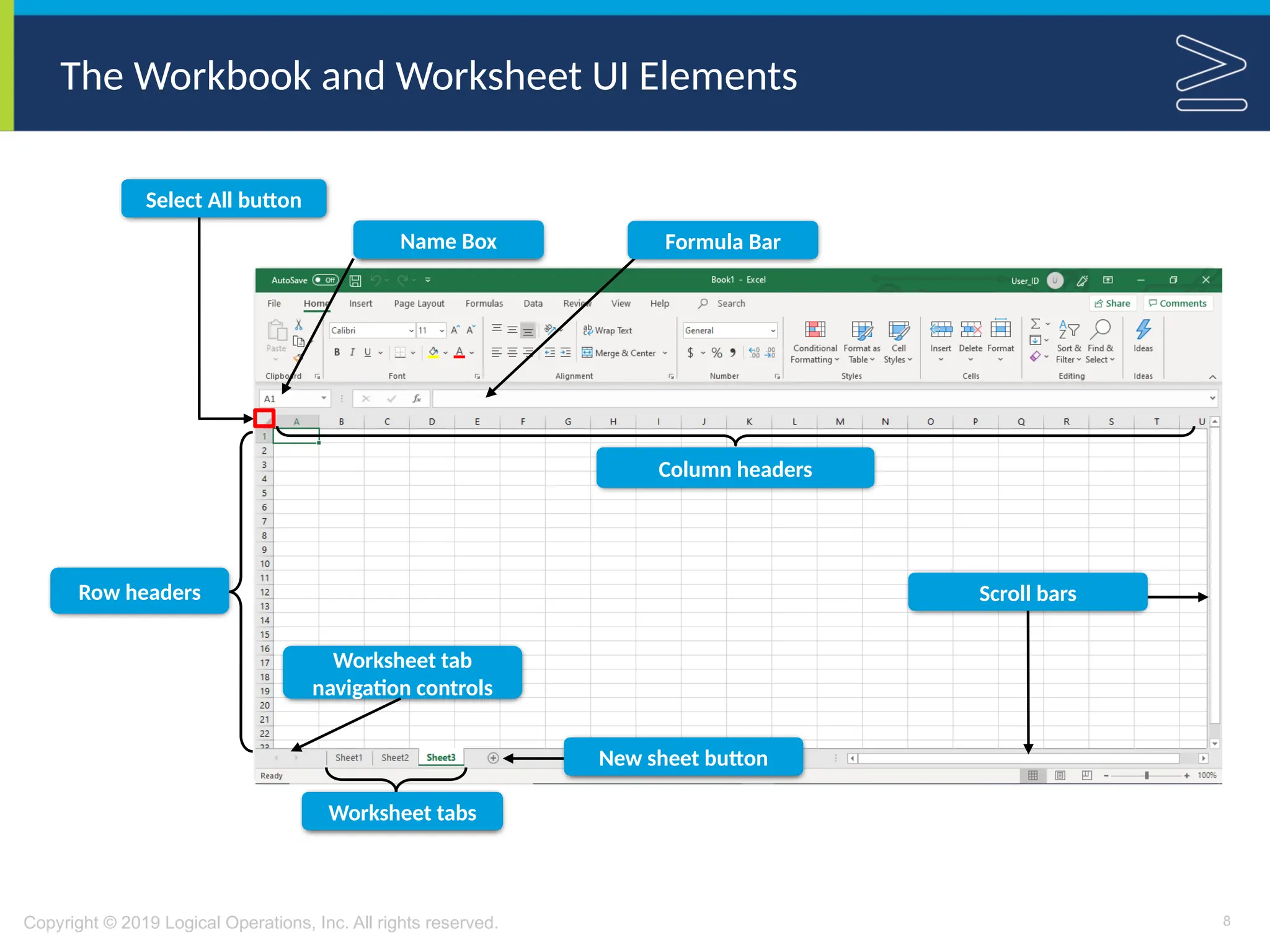The image size is (1270, 952).
Task: Click the Share button
Action: click(1112, 303)
